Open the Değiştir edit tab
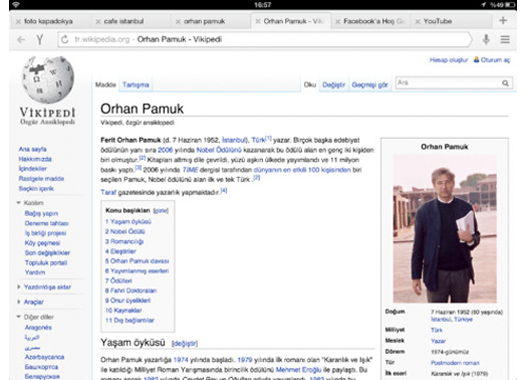Image resolution: width=525 pixels, height=380 pixels. click(x=333, y=85)
